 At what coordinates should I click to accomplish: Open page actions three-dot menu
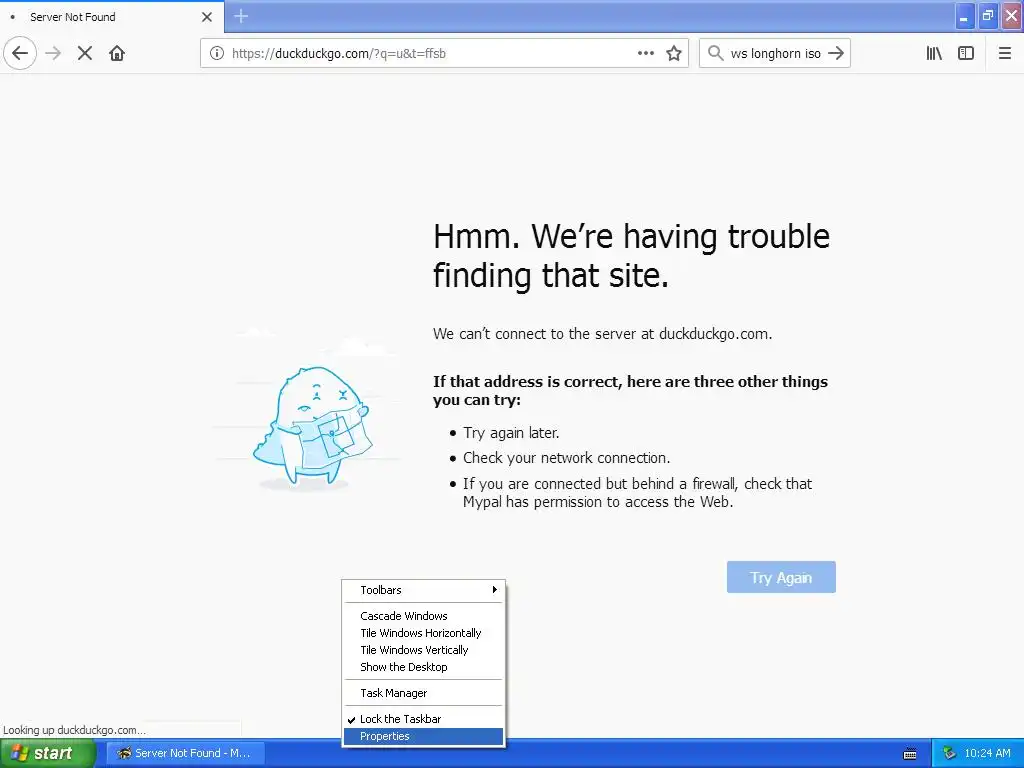coord(645,53)
